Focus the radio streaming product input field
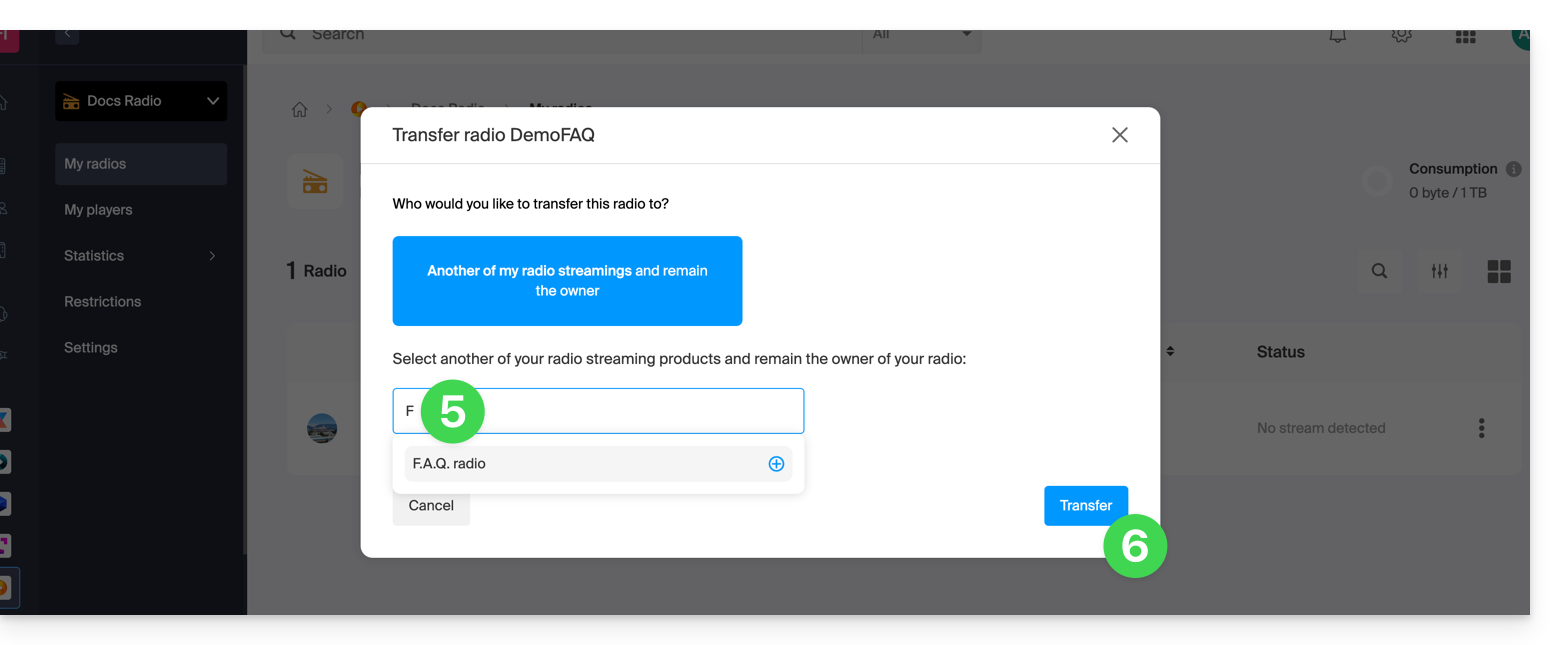 click(x=640, y=411)
